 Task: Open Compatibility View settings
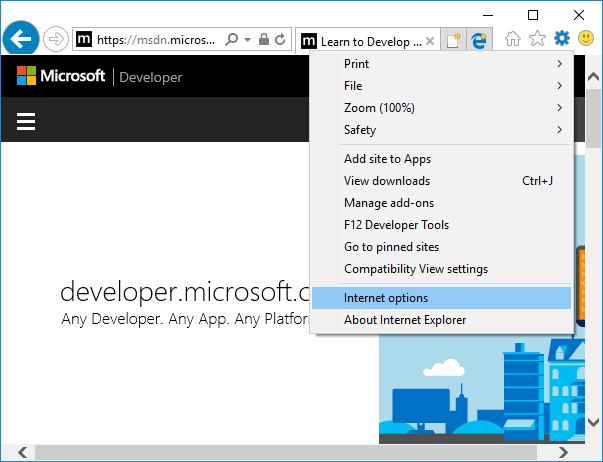click(441, 269)
